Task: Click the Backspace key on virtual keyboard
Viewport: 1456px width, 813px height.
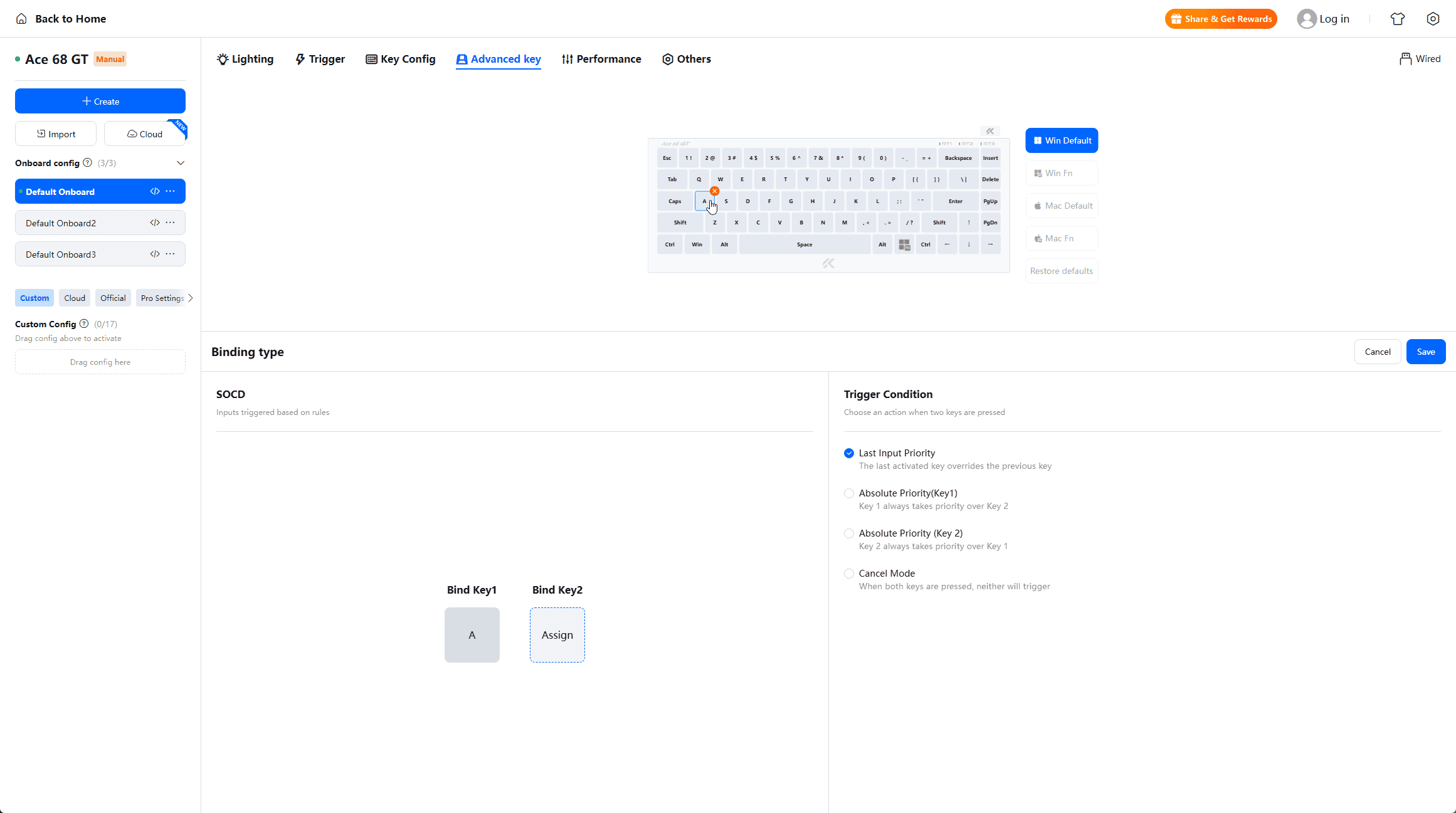Action: pos(958,158)
